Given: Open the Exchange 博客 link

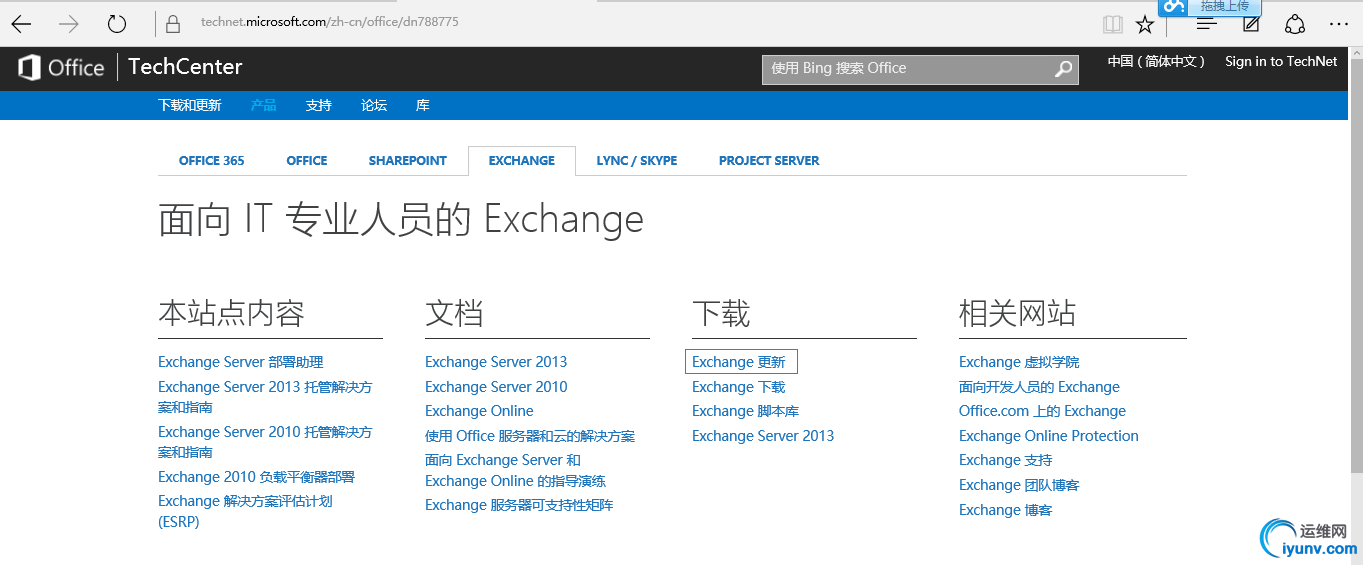Looking at the screenshot, I should pos(1006,510).
